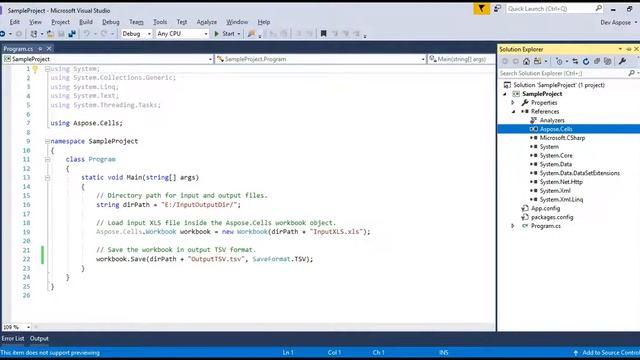Click the Refresh icon in Solution Explorer
640x360 pixels.
click(586, 61)
